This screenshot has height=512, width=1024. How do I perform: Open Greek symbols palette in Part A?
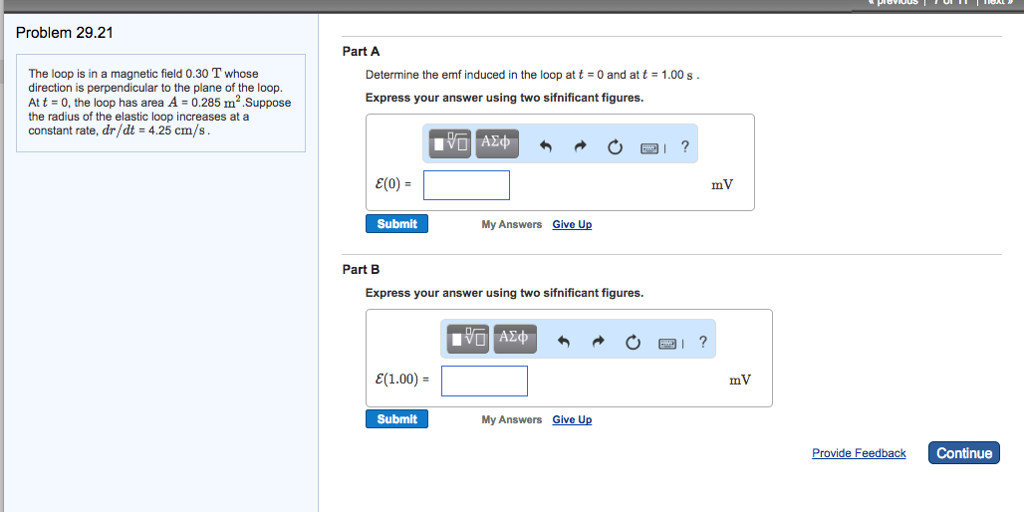click(498, 144)
